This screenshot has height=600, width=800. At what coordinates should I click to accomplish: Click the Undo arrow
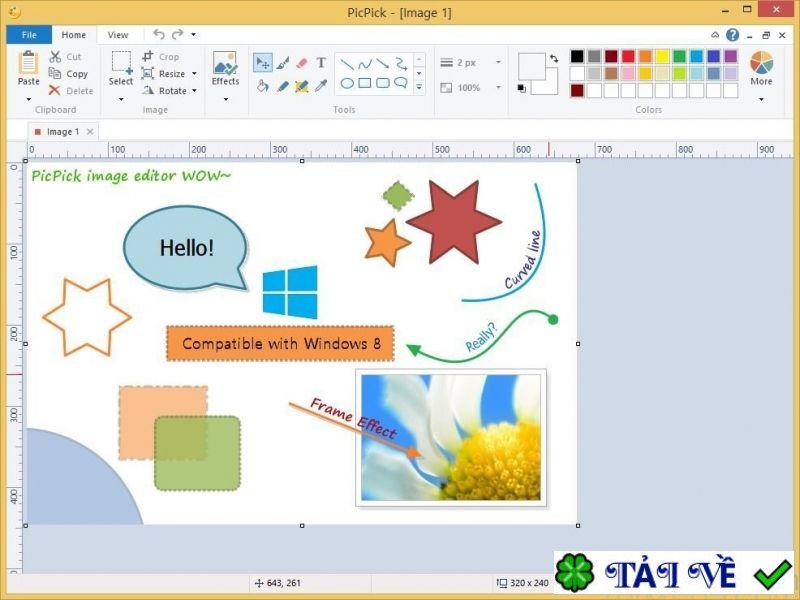pos(158,35)
